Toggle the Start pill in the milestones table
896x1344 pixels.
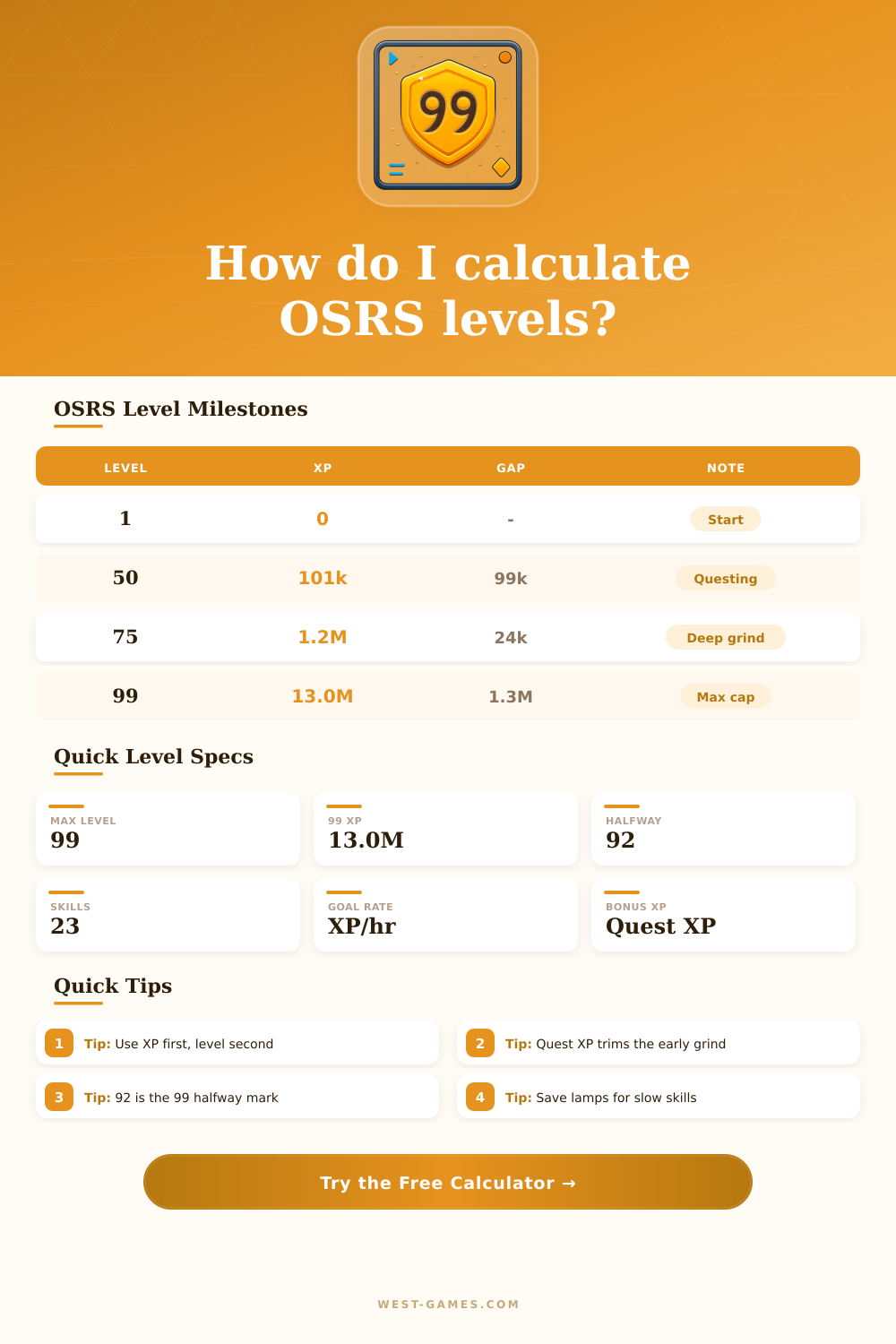click(x=726, y=520)
